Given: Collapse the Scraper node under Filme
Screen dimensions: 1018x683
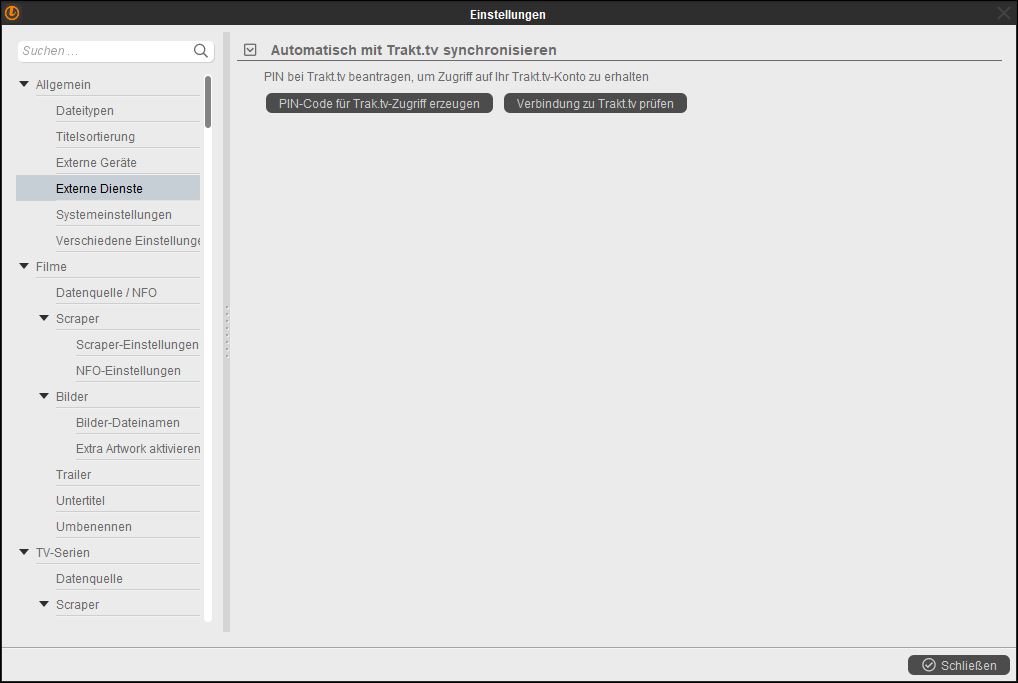Looking at the screenshot, I should point(44,318).
